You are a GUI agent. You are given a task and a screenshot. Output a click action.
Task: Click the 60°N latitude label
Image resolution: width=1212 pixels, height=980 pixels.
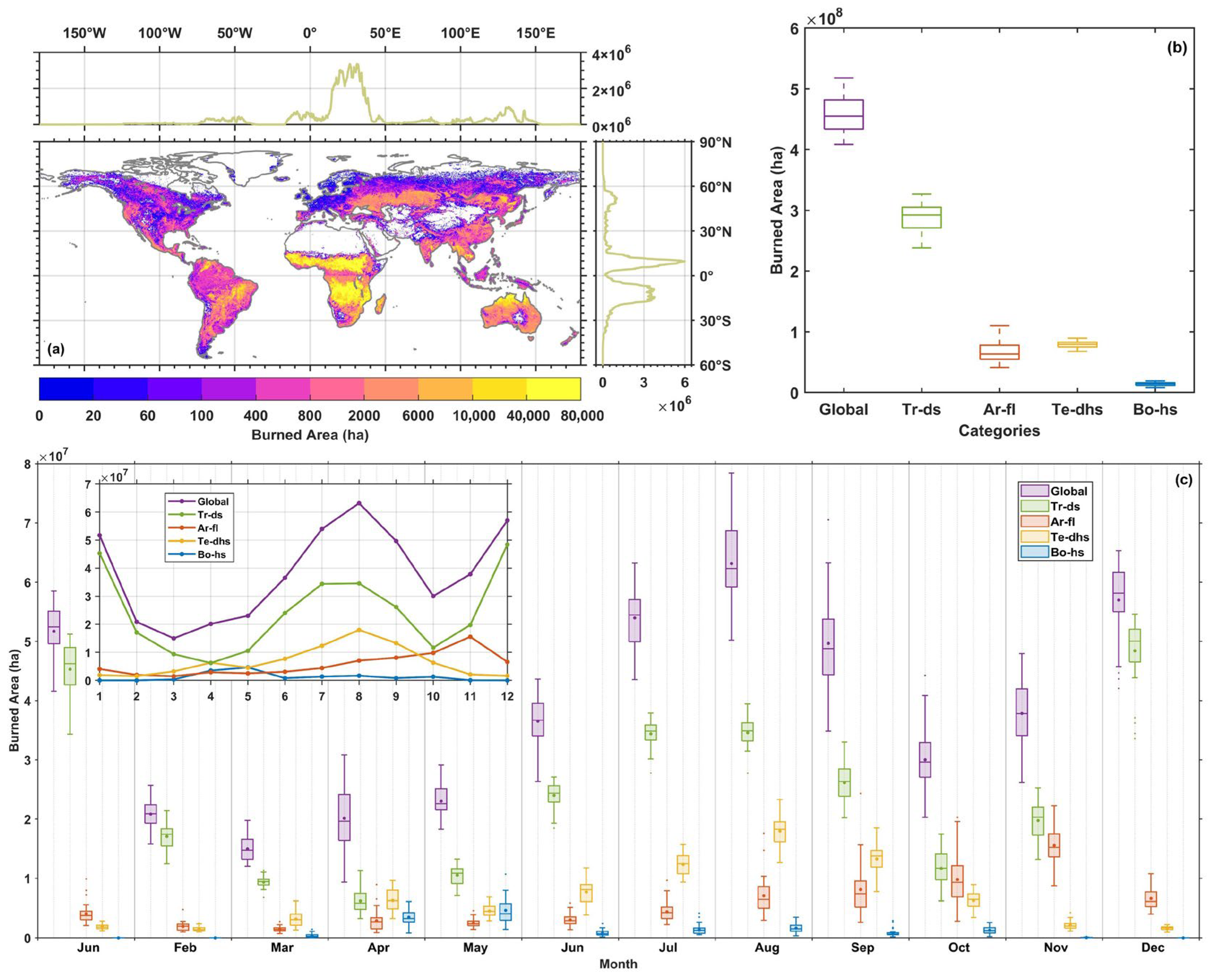(x=715, y=187)
